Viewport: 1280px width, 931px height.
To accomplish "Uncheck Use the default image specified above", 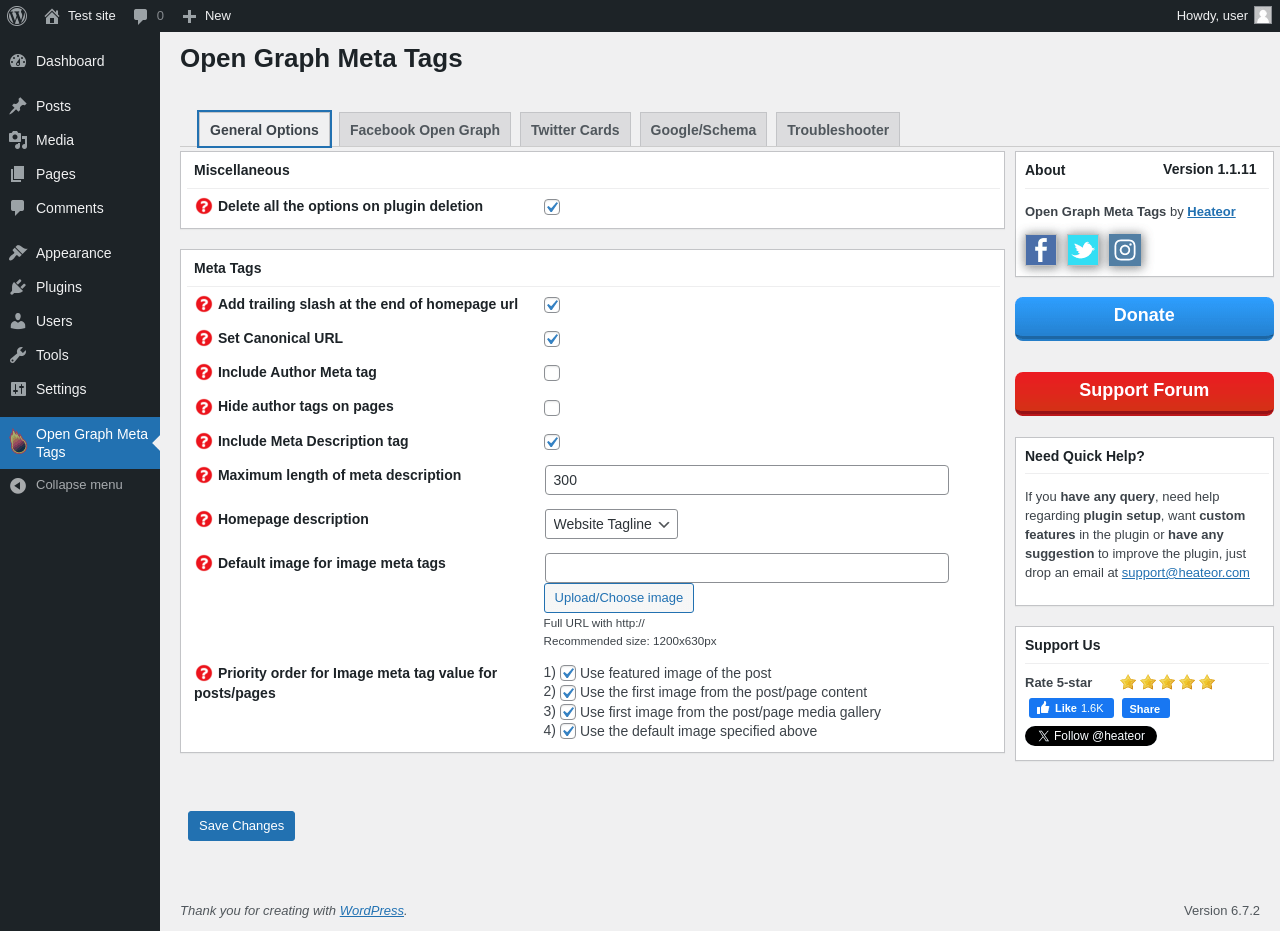I will [568, 731].
